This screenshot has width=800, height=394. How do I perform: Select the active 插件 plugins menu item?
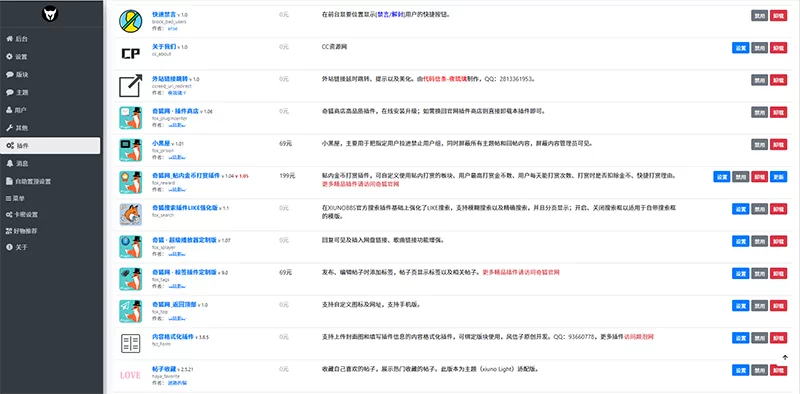tap(50, 145)
